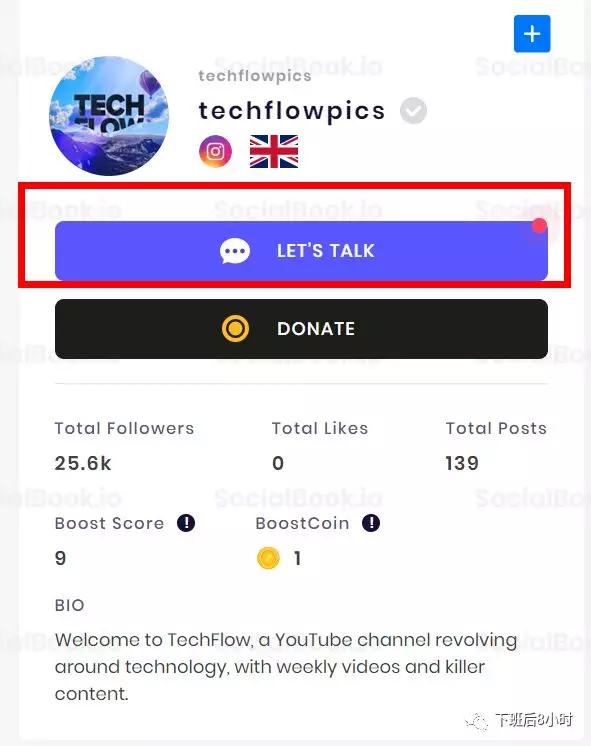Click the small grey techflowpics handle
This screenshot has height=746, width=591.
pyautogui.click(x=255, y=76)
